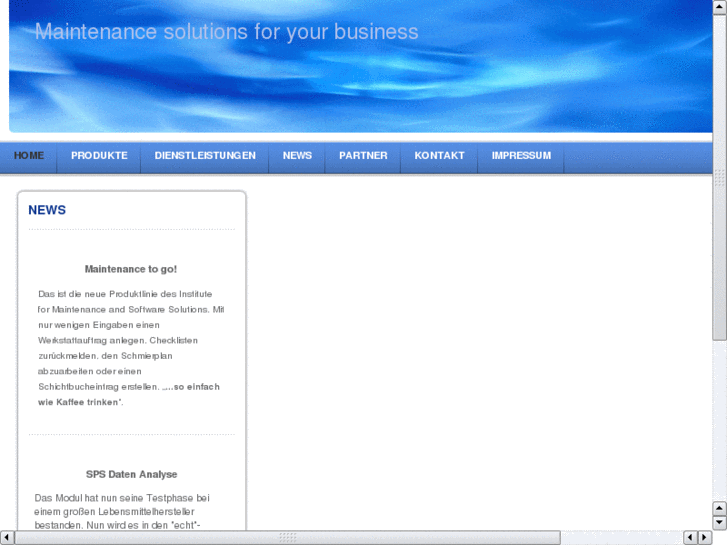The width and height of the screenshot is (727, 545).
Task: Go to the DIENSTLEISTUNGEN page
Action: click(x=205, y=156)
